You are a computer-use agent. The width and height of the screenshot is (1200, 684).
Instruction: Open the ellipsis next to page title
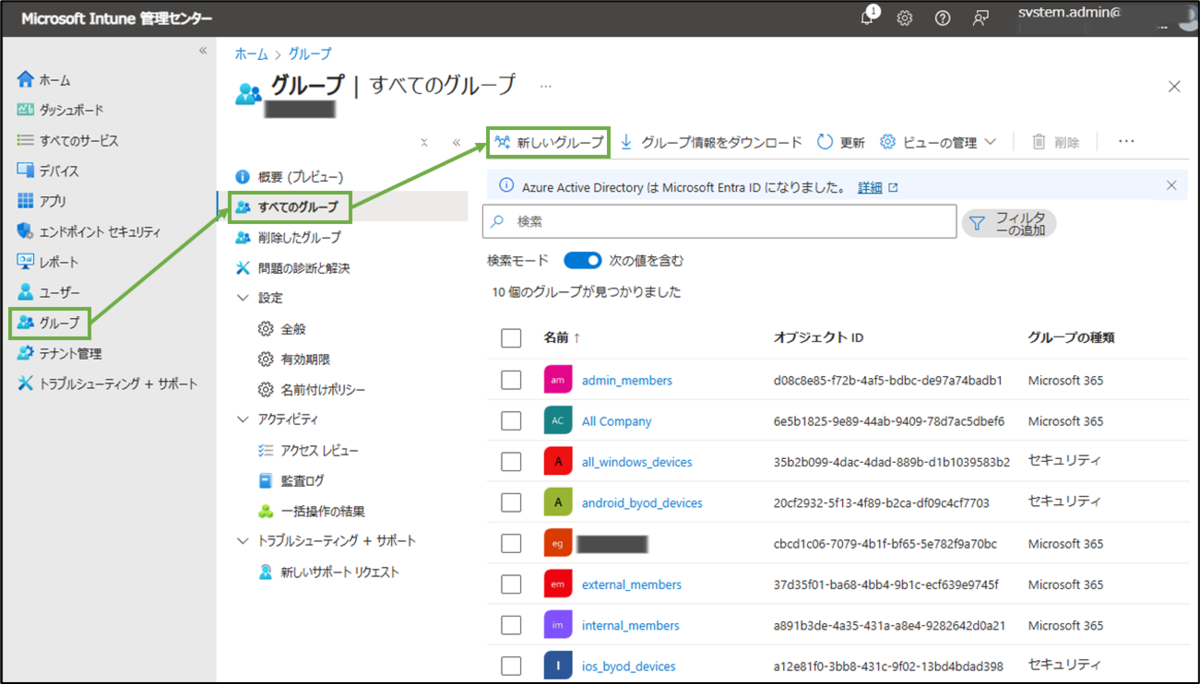click(546, 86)
